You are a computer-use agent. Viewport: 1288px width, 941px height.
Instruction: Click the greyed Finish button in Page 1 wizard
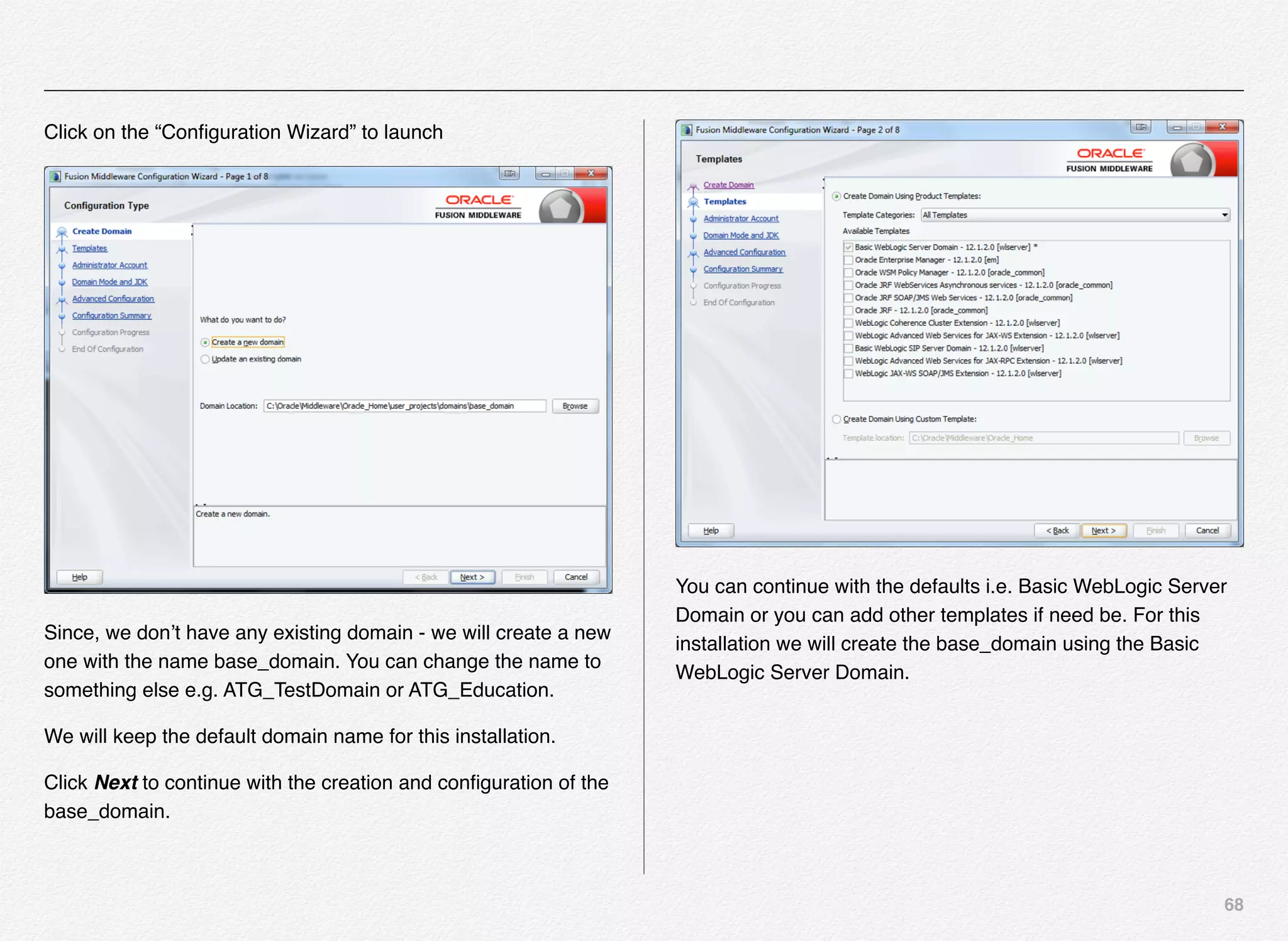point(525,577)
